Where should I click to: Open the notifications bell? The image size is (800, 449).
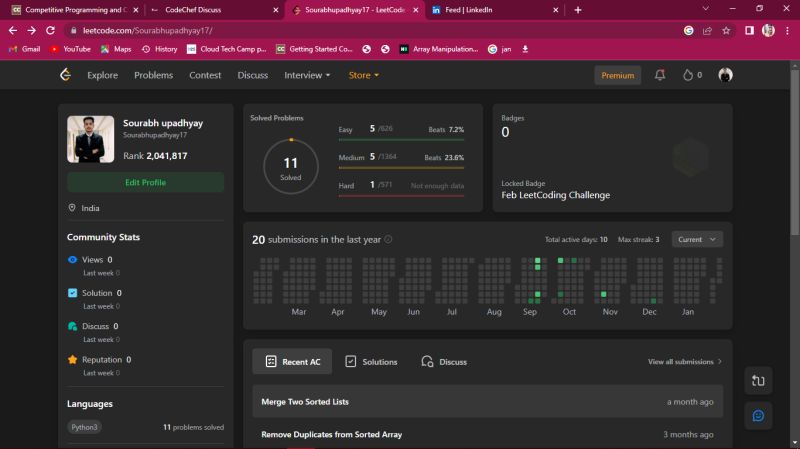pyautogui.click(x=660, y=75)
